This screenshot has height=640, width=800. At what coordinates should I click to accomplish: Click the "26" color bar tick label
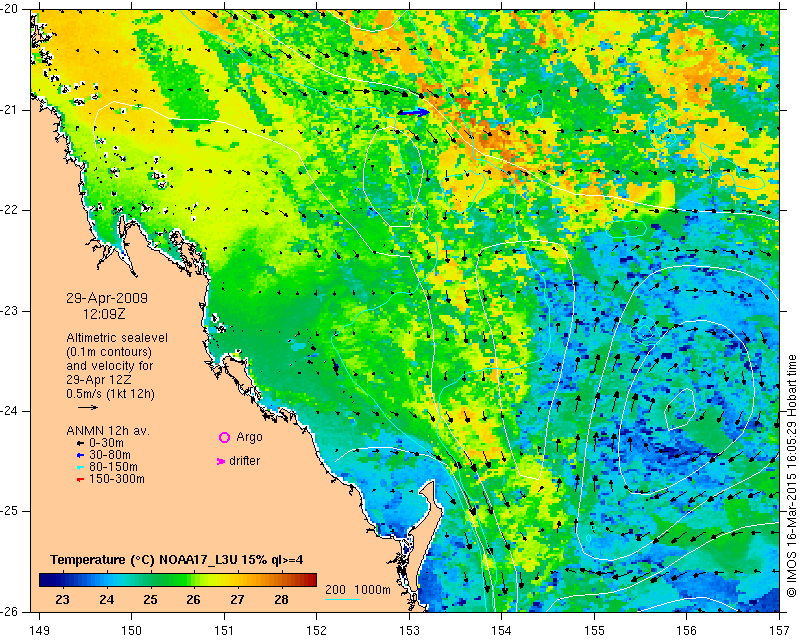pos(193,600)
